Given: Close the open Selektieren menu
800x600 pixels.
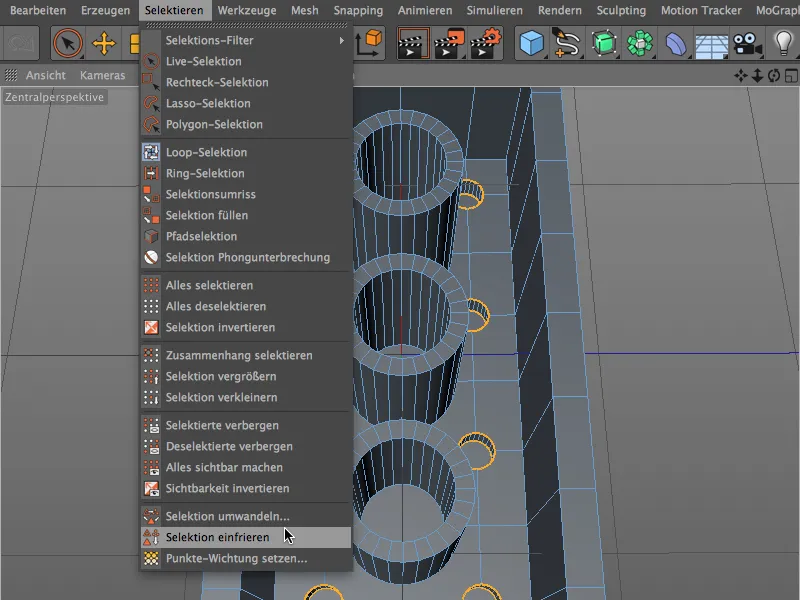Looking at the screenshot, I should point(174,10).
